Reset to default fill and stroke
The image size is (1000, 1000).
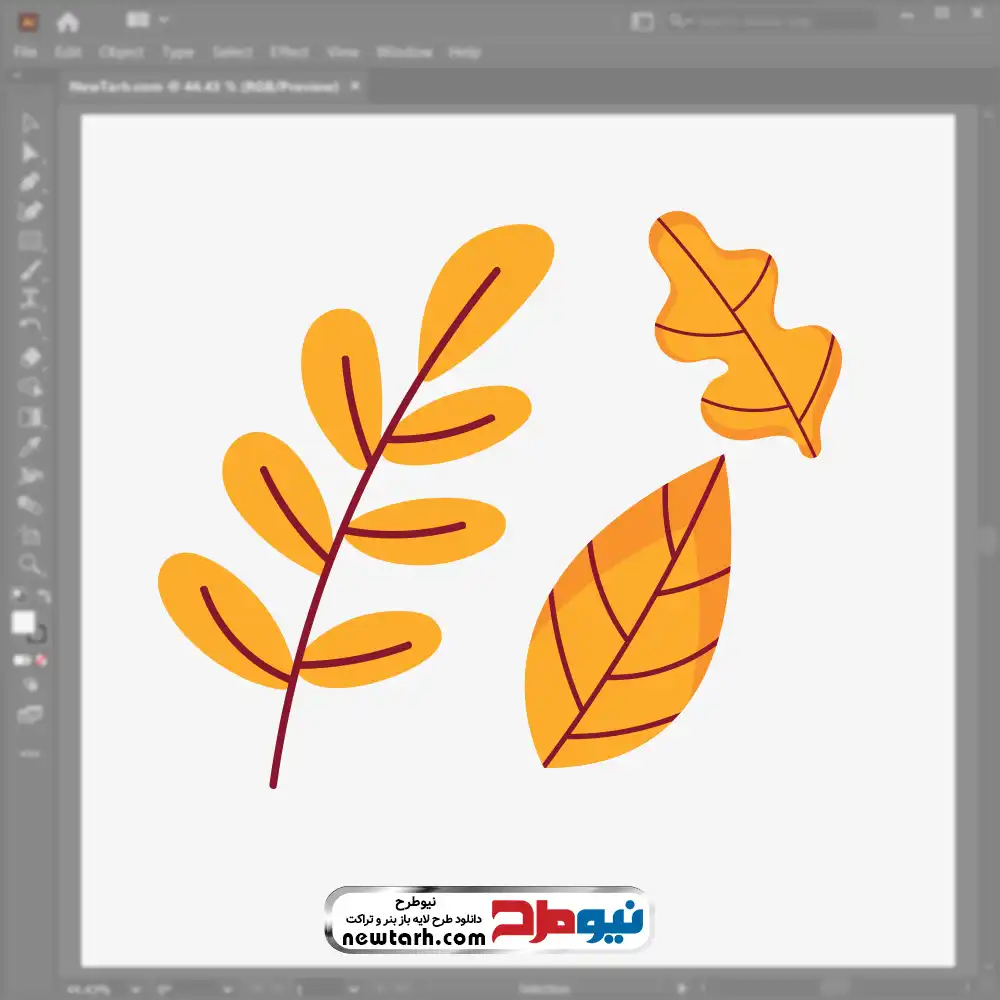(x=17, y=596)
